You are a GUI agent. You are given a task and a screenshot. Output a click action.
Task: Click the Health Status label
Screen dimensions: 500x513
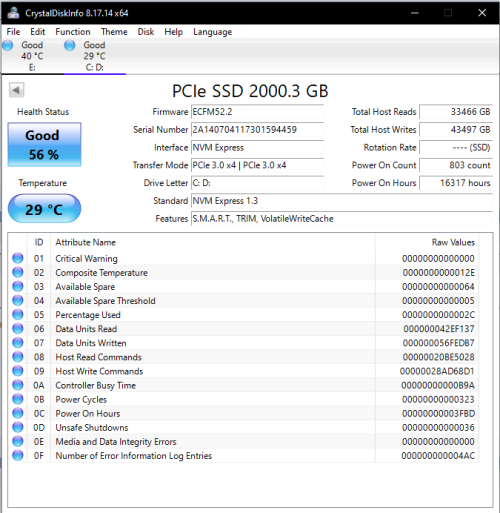point(43,112)
